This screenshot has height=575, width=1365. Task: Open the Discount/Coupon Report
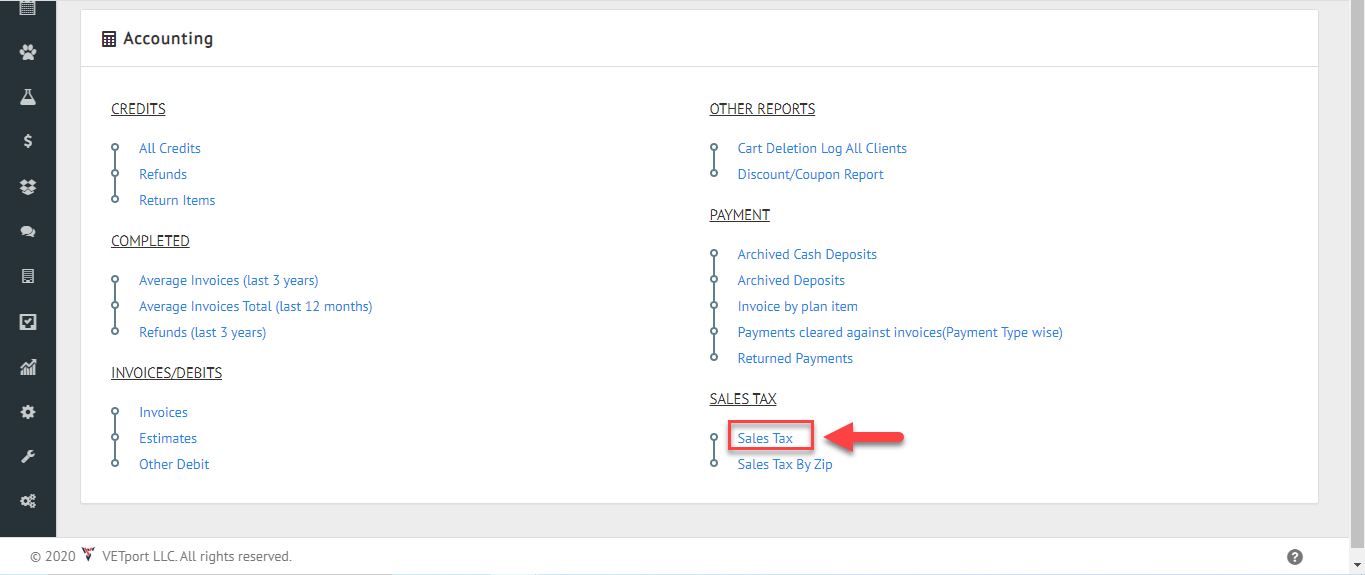pyautogui.click(x=811, y=174)
